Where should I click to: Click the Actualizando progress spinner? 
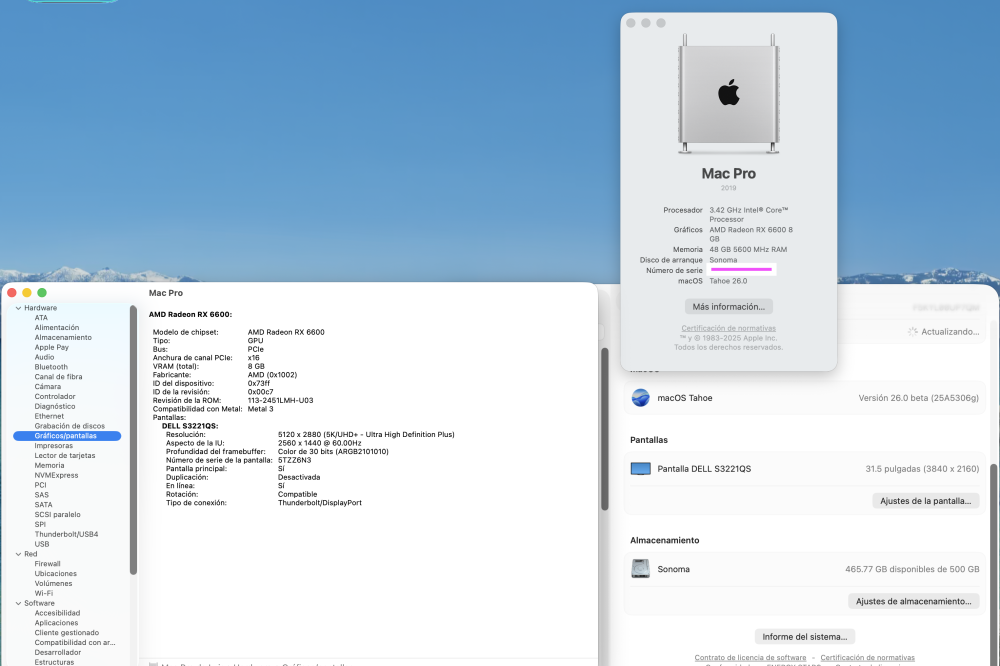[x=913, y=332]
